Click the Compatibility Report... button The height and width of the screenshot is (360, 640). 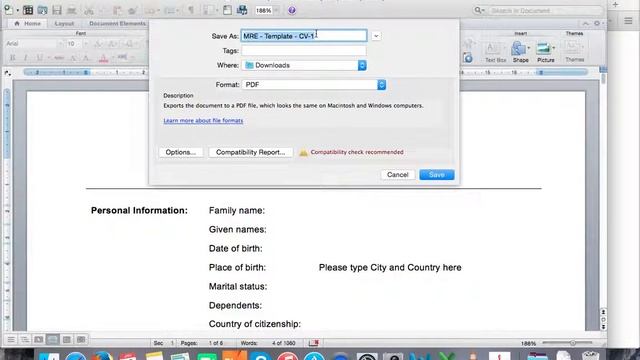[x=250, y=152]
